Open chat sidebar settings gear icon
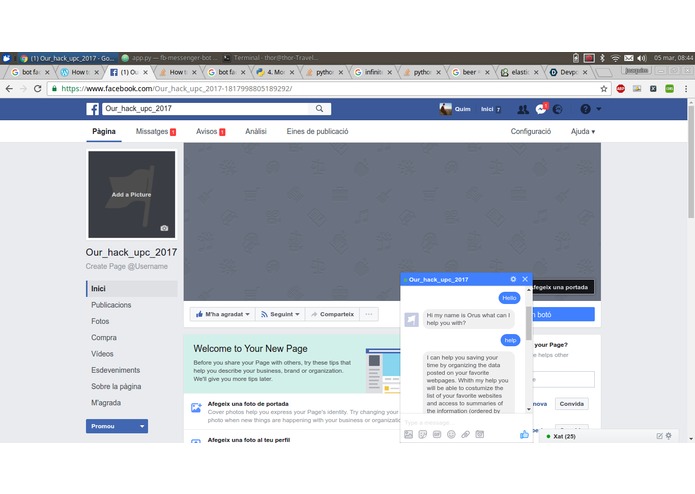This screenshot has height=494, width=695. coord(668,436)
